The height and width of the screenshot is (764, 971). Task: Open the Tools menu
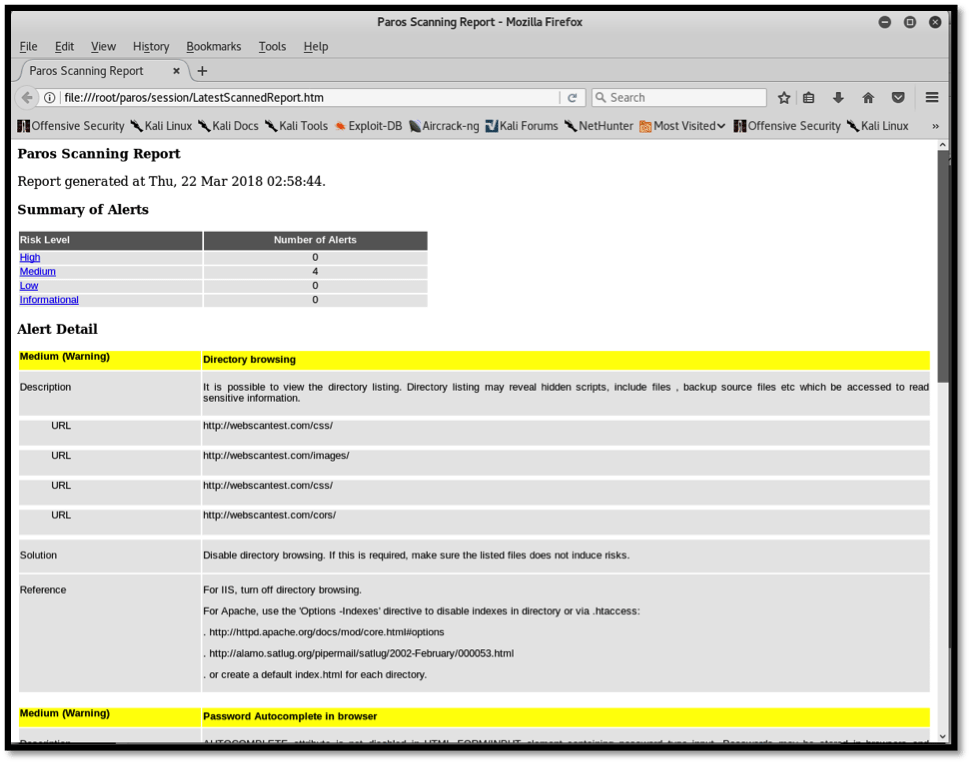point(272,47)
